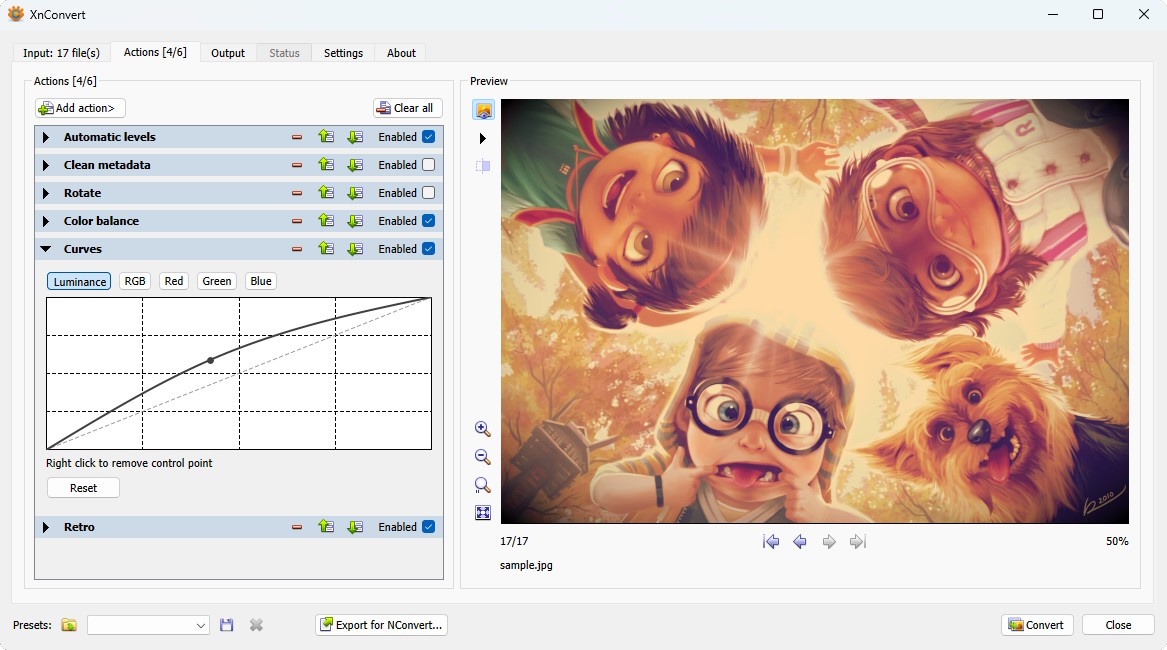Go to the last preview image
Viewport: 1167px width, 650px height.
(858, 542)
